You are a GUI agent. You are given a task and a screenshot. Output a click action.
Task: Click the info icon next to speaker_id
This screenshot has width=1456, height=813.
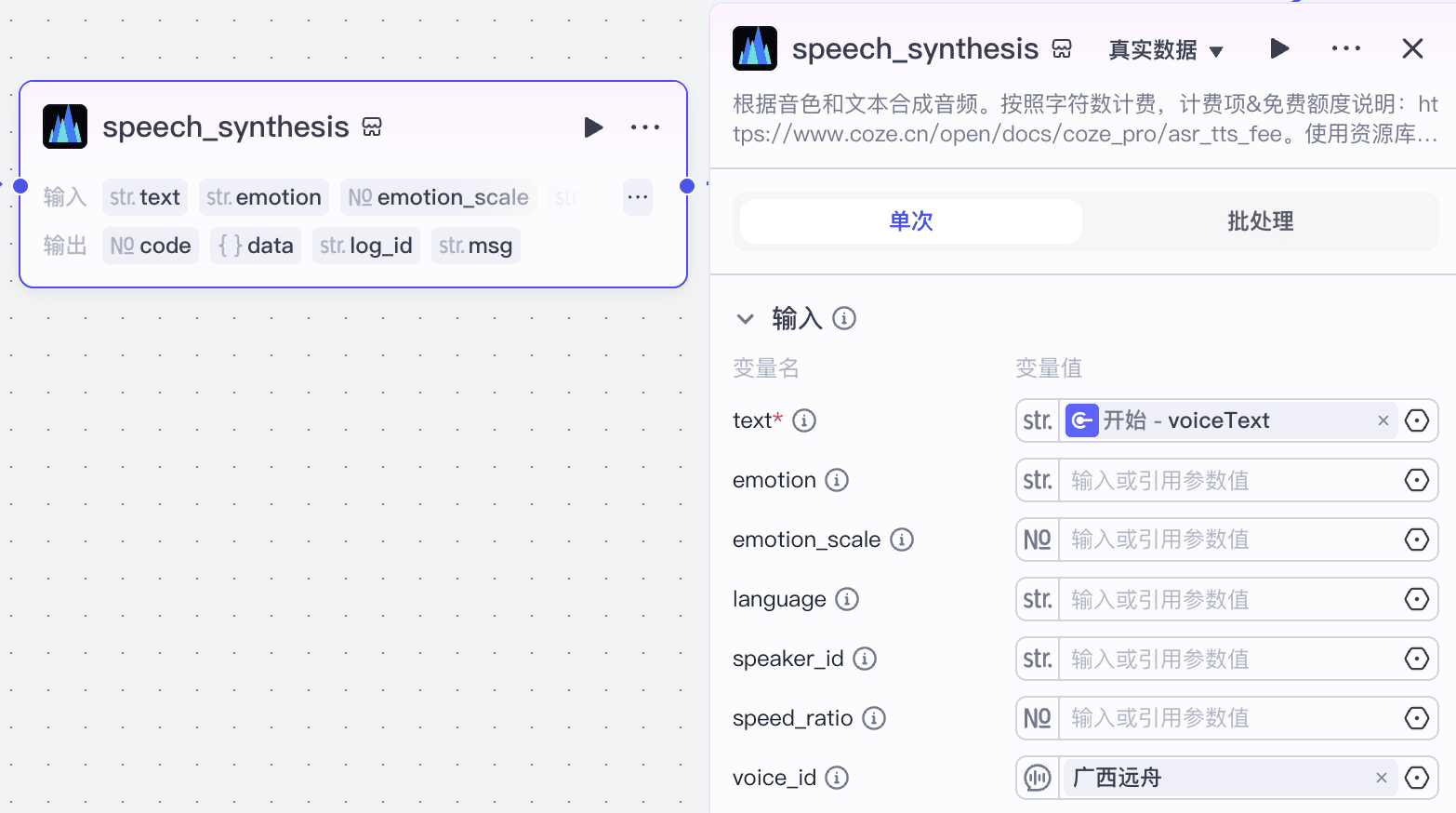(x=864, y=659)
